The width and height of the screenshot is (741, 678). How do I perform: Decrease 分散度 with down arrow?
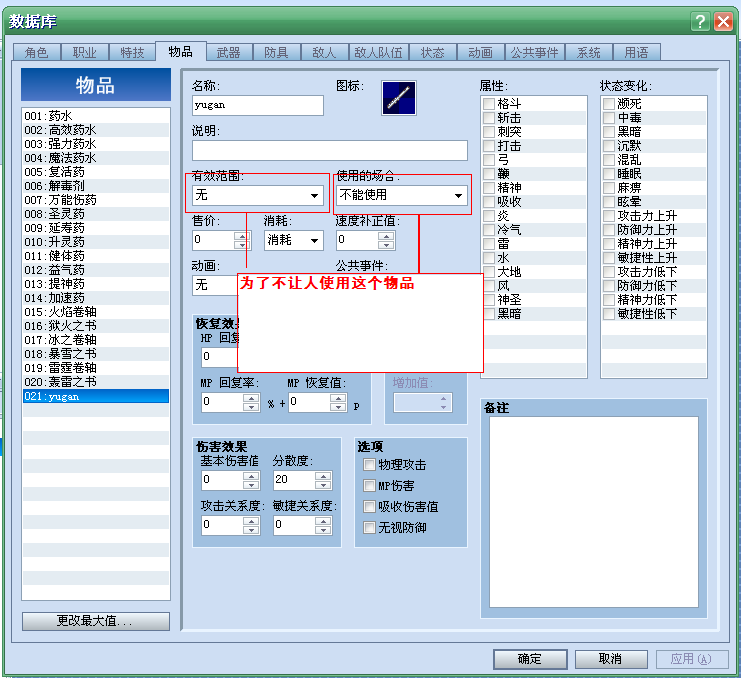coord(323,485)
